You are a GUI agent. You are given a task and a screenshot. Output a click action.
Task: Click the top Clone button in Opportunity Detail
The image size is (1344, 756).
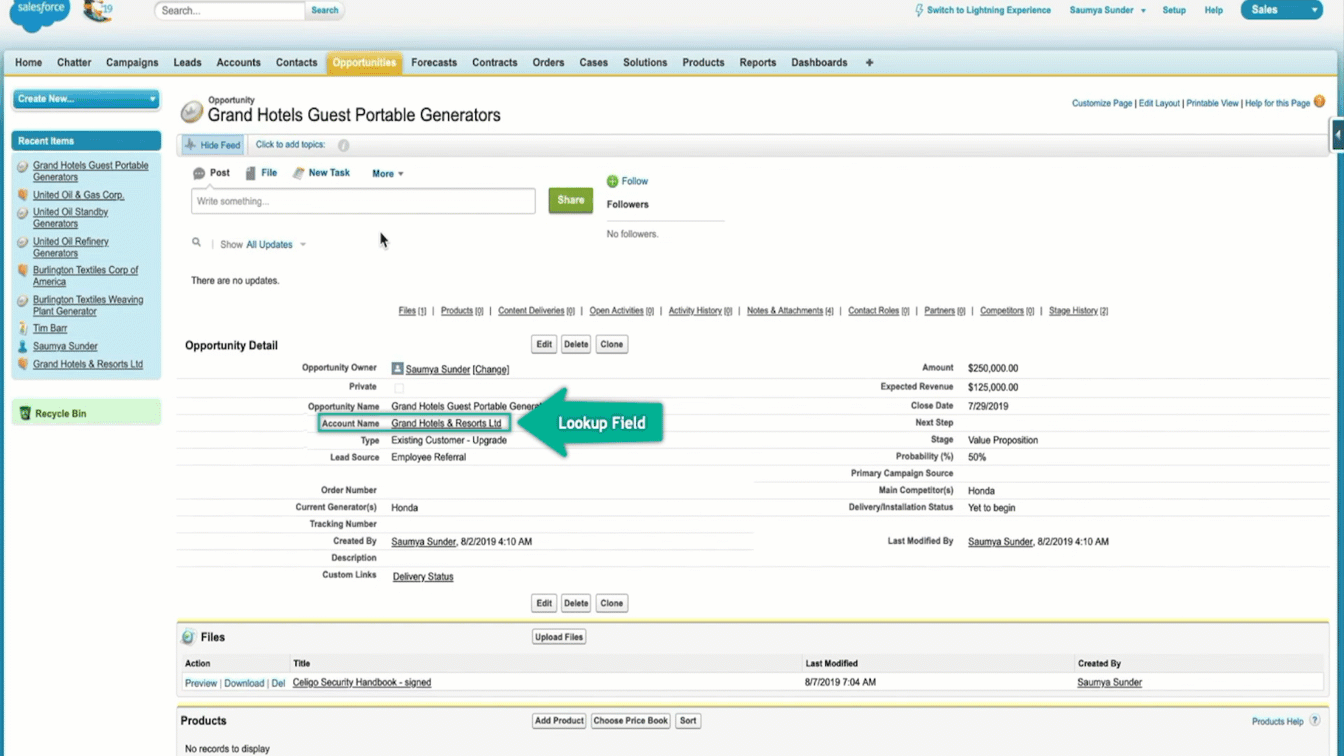pos(611,344)
